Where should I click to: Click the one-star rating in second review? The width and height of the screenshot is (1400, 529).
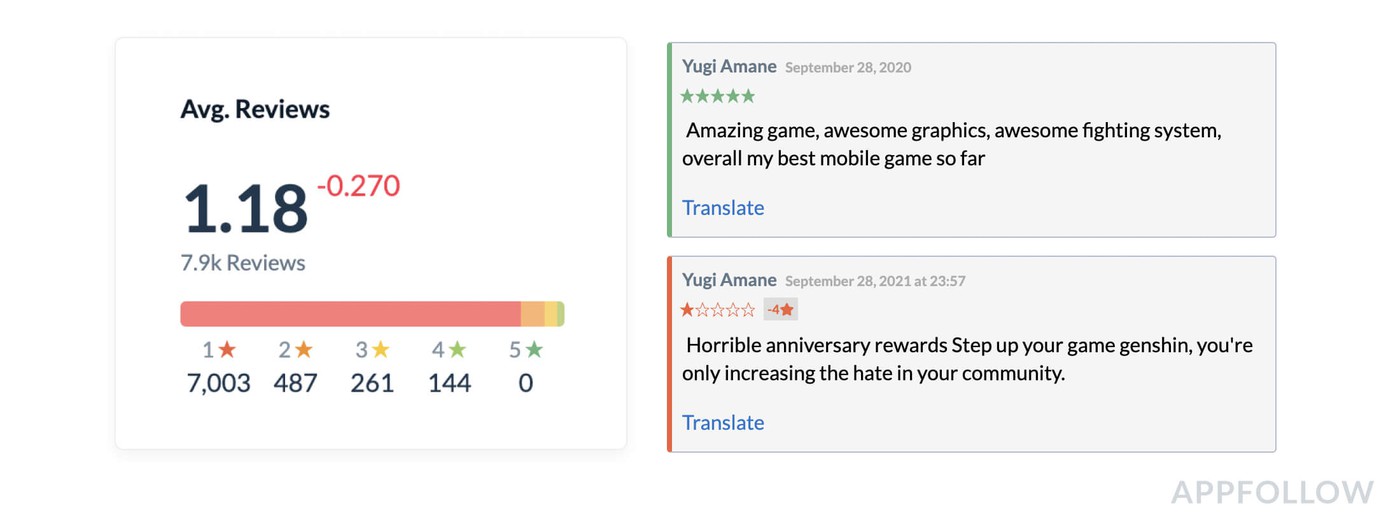(x=718, y=310)
